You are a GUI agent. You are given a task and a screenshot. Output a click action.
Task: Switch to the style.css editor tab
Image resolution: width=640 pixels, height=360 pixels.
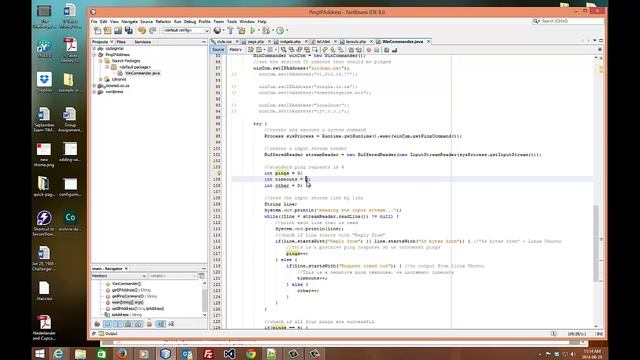click(224, 42)
